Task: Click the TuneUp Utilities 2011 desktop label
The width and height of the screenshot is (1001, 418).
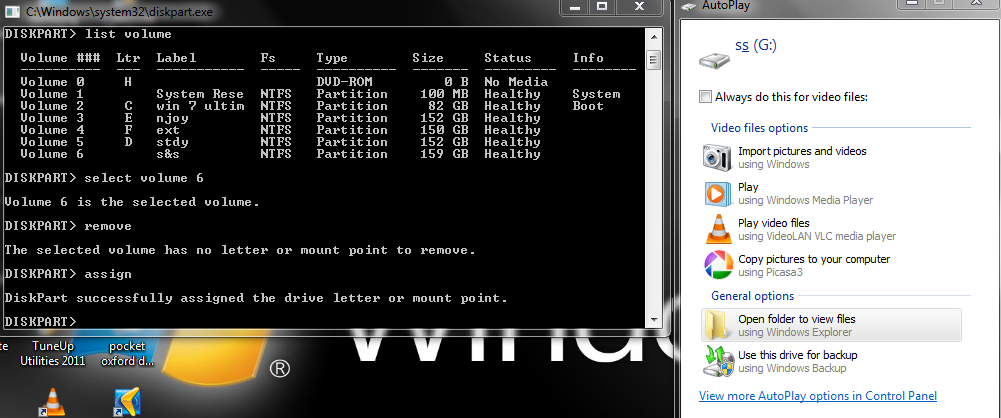Action: [52, 354]
